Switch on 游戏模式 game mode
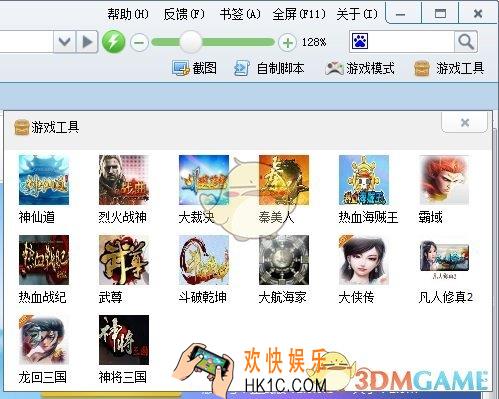499x399 pixels. [x=360, y=68]
